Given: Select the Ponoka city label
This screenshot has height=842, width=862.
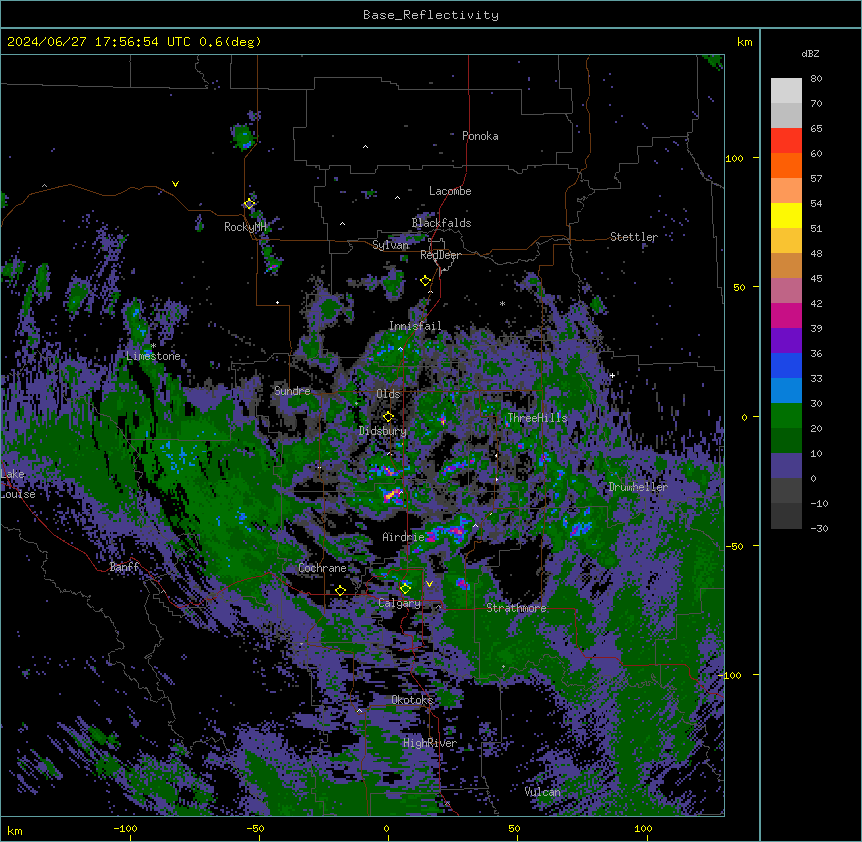Looking at the screenshot, I should point(480,136).
